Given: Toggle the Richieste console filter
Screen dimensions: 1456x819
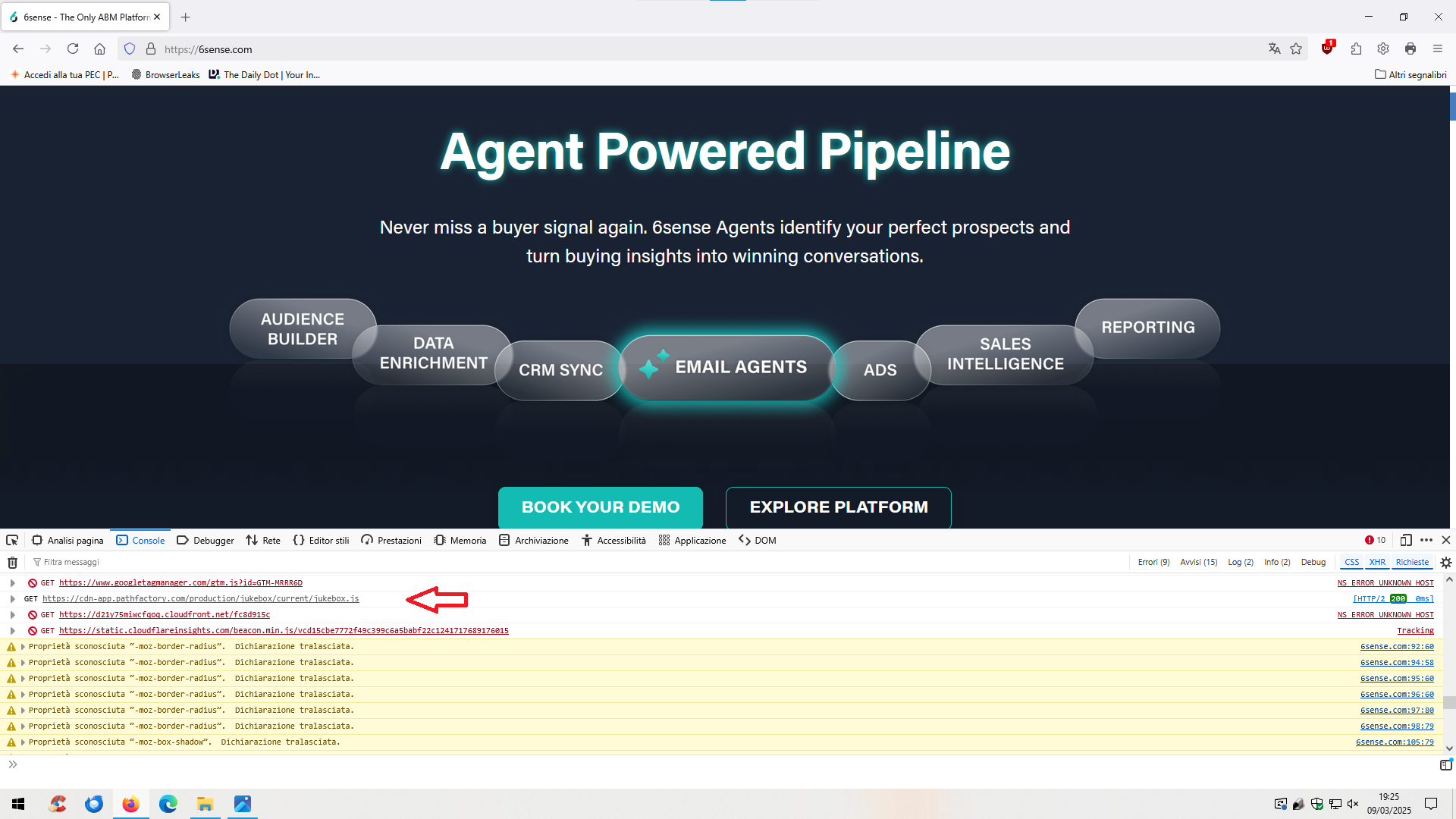Looking at the screenshot, I should [1412, 563].
